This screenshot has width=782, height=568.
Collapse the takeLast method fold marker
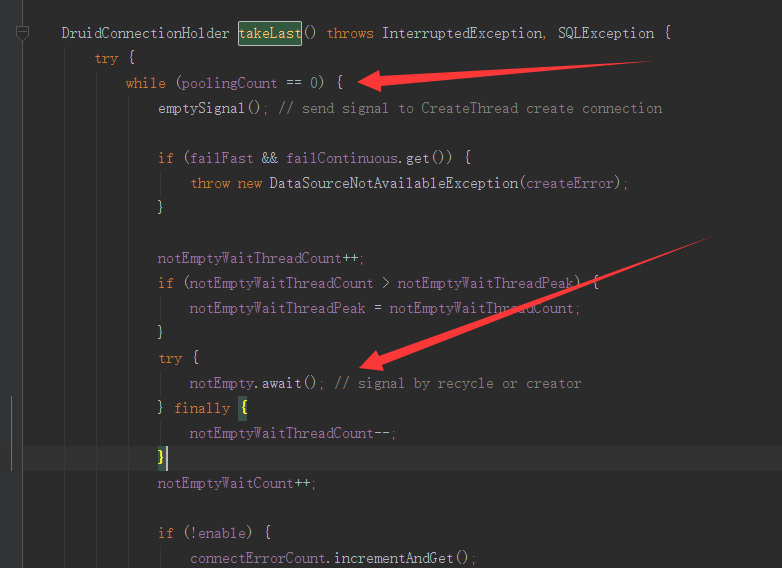[22, 33]
